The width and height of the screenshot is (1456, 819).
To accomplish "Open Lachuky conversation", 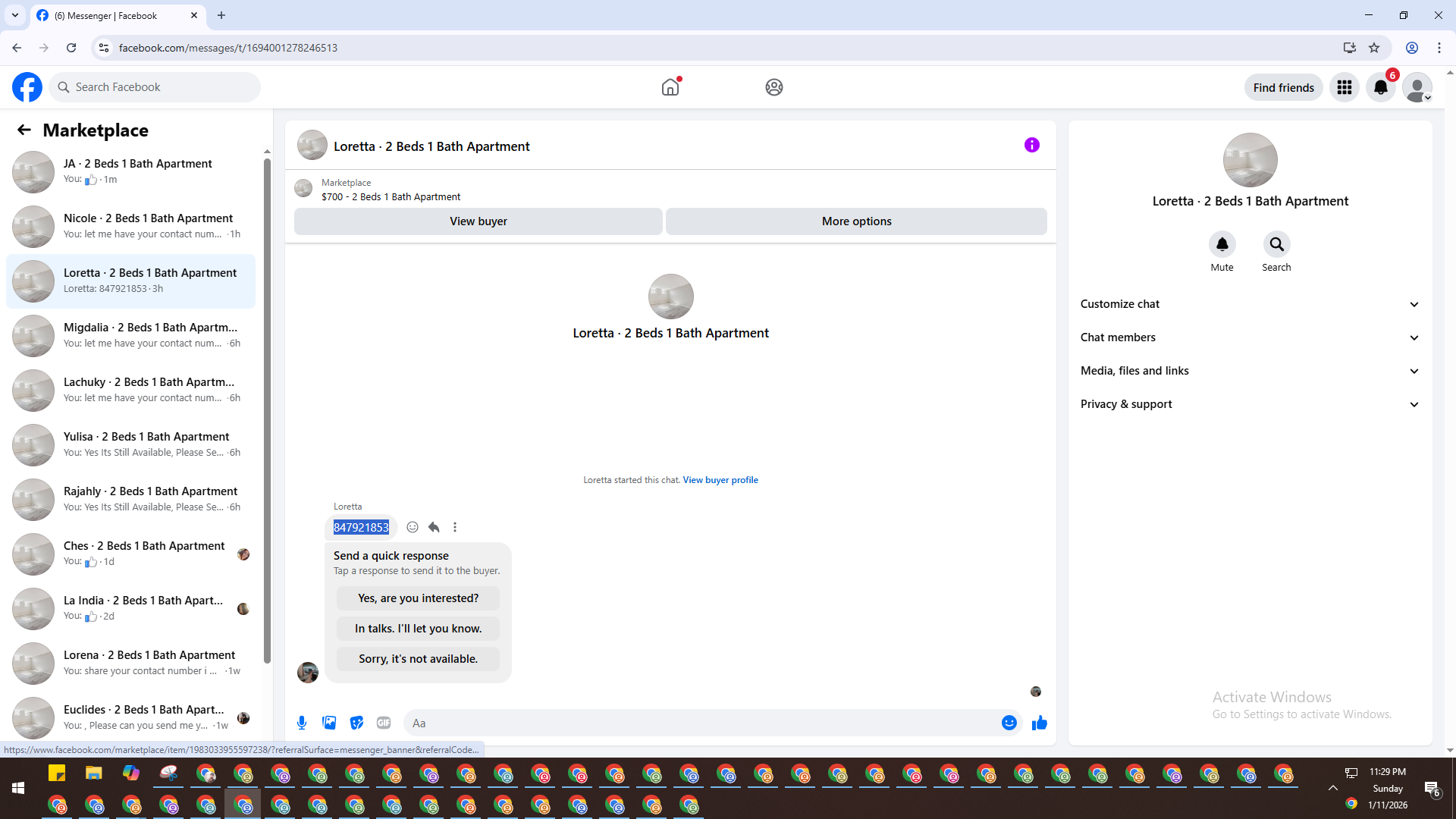I will coord(130,390).
